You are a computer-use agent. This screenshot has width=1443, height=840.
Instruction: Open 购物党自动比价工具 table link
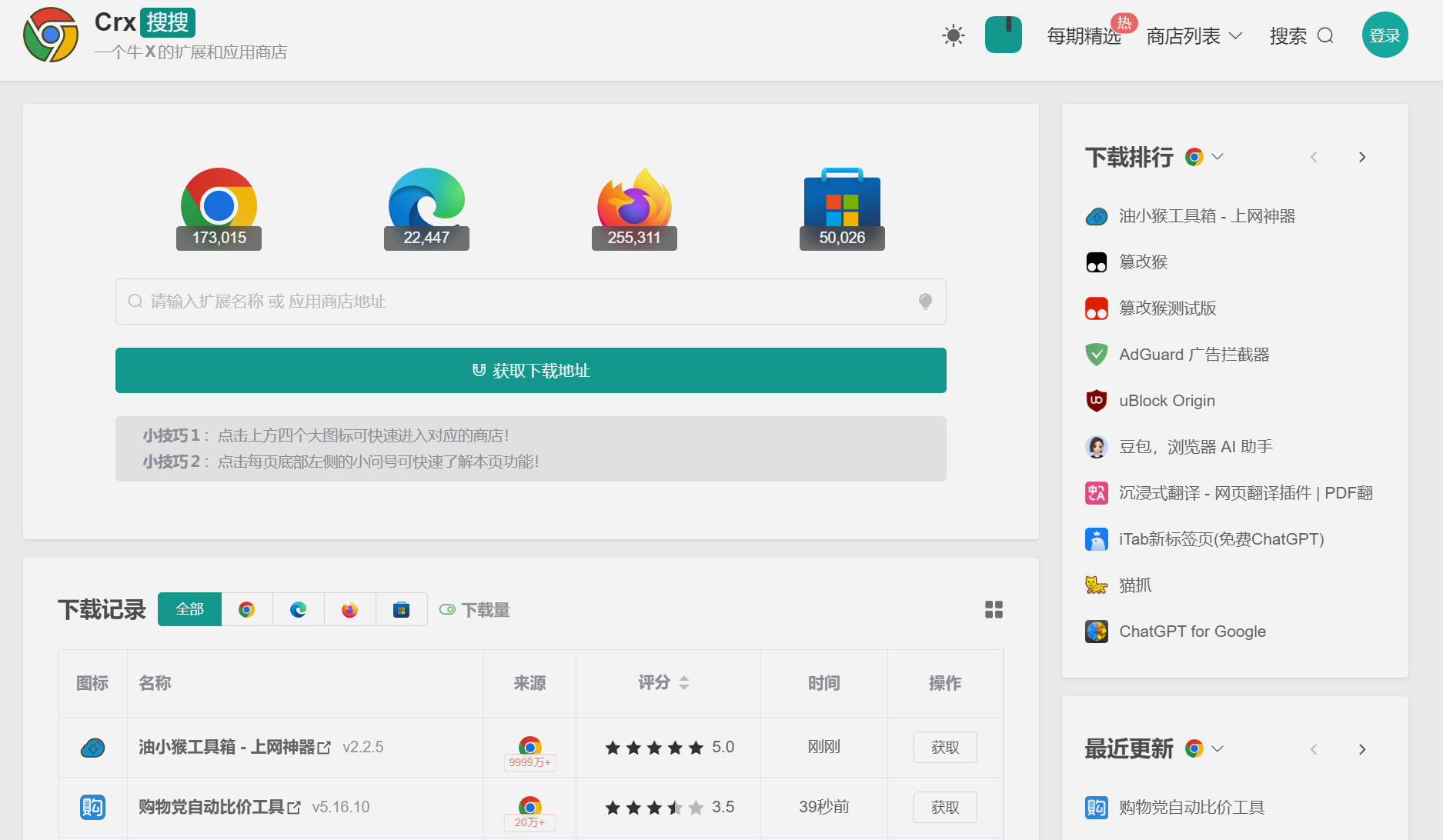click(219, 807)
